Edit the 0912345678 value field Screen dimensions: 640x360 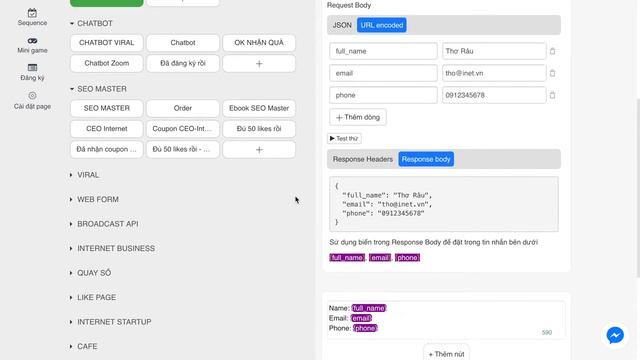pyautogui.click(x=494, y=95)
